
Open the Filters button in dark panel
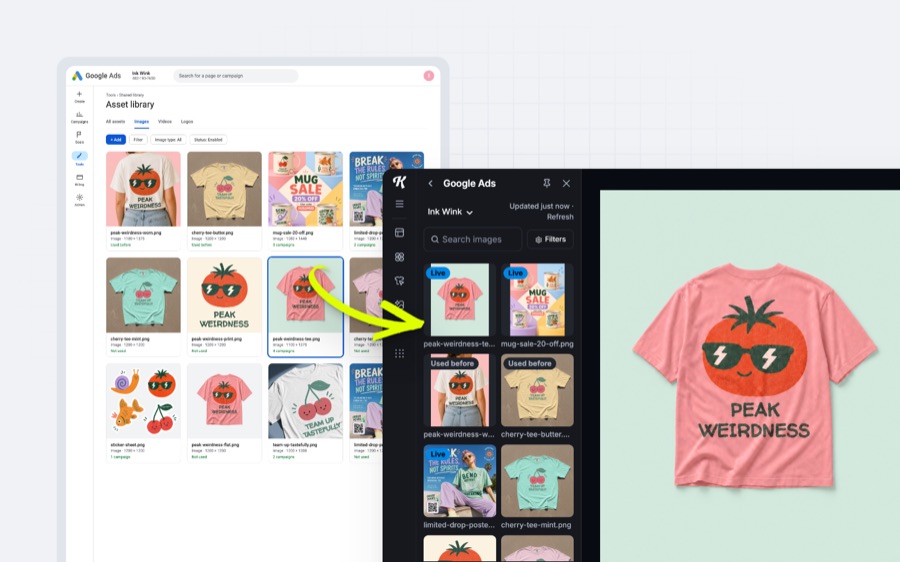click(x=550, y=239)
